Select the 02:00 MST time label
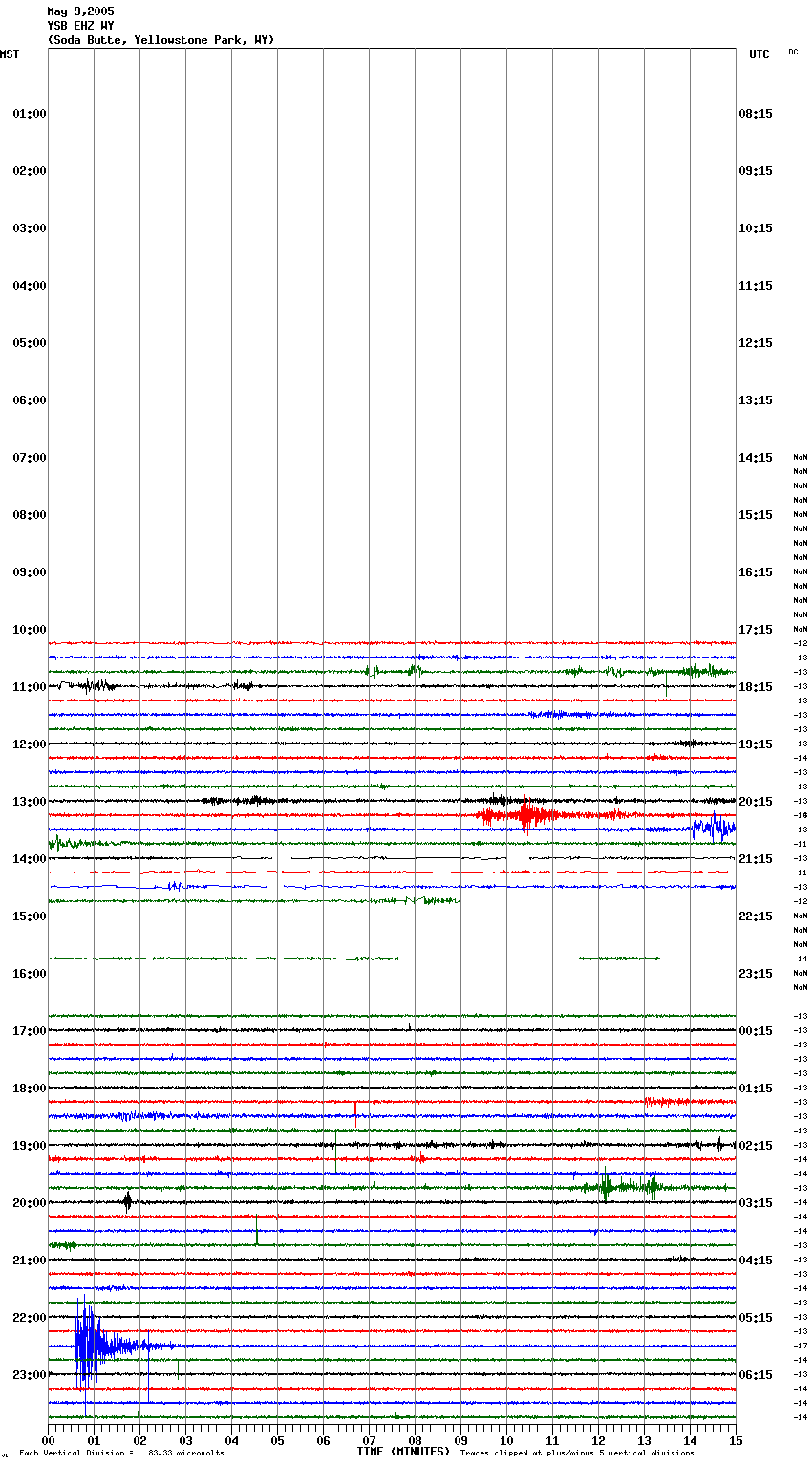This screenshot has height=1466, width=812. [30, 171]
